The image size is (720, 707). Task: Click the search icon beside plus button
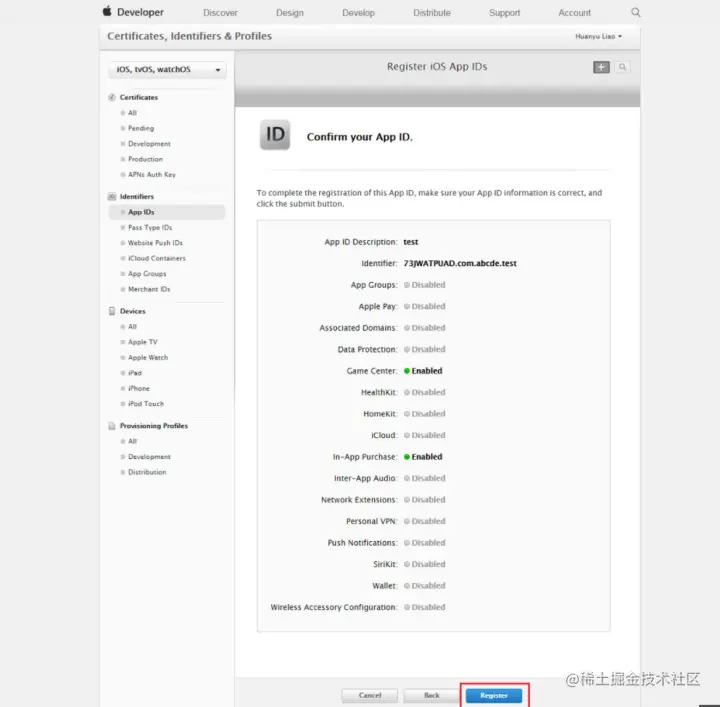pos(622,67)
